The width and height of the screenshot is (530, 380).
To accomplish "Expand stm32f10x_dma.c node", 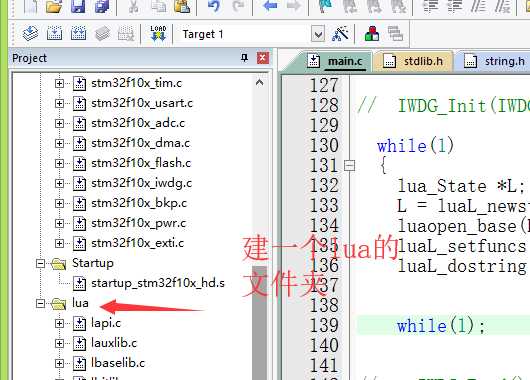I will pos(59,143).
